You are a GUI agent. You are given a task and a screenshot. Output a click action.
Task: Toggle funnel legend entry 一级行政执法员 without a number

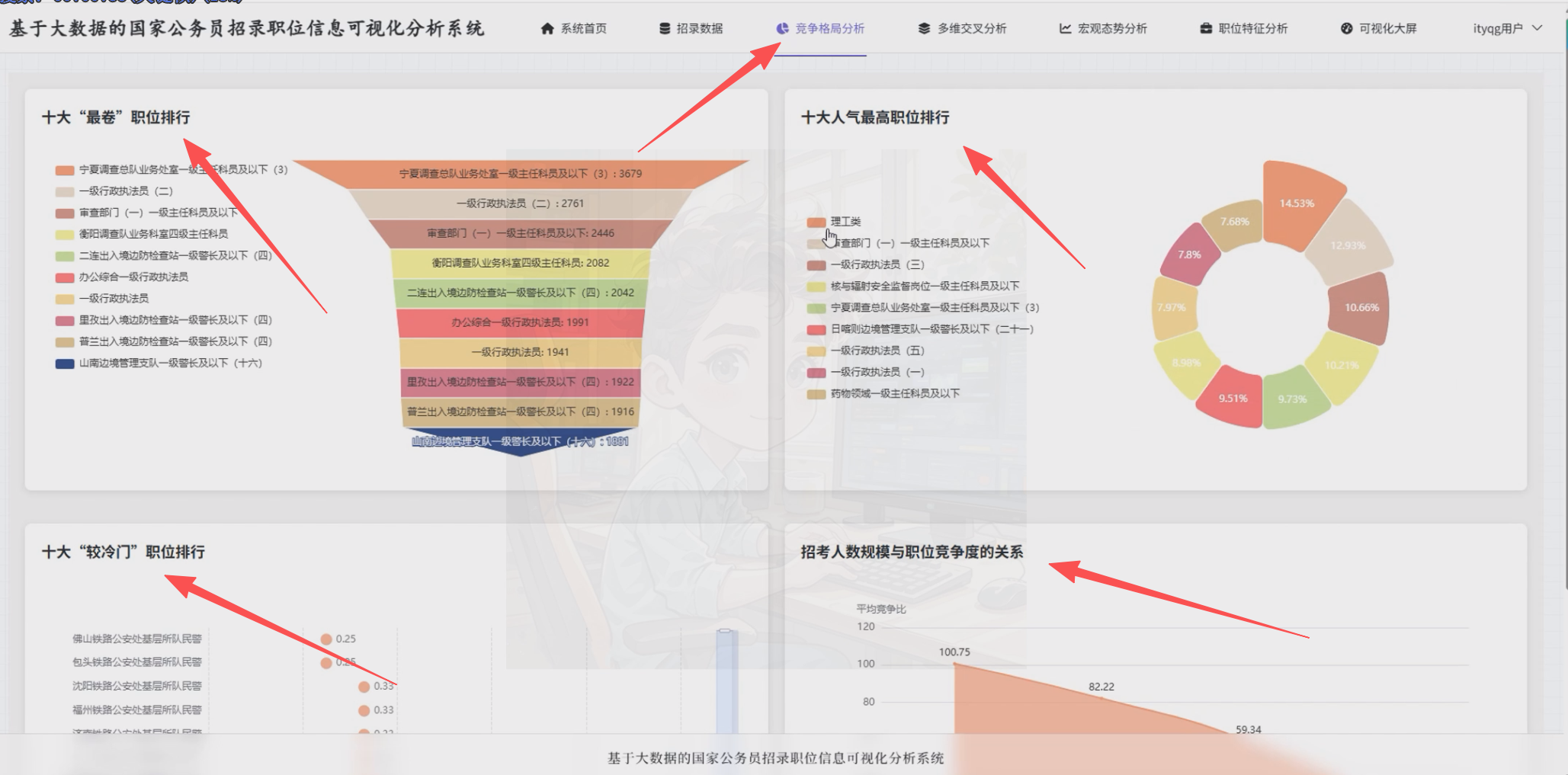(x=102, y=299)
